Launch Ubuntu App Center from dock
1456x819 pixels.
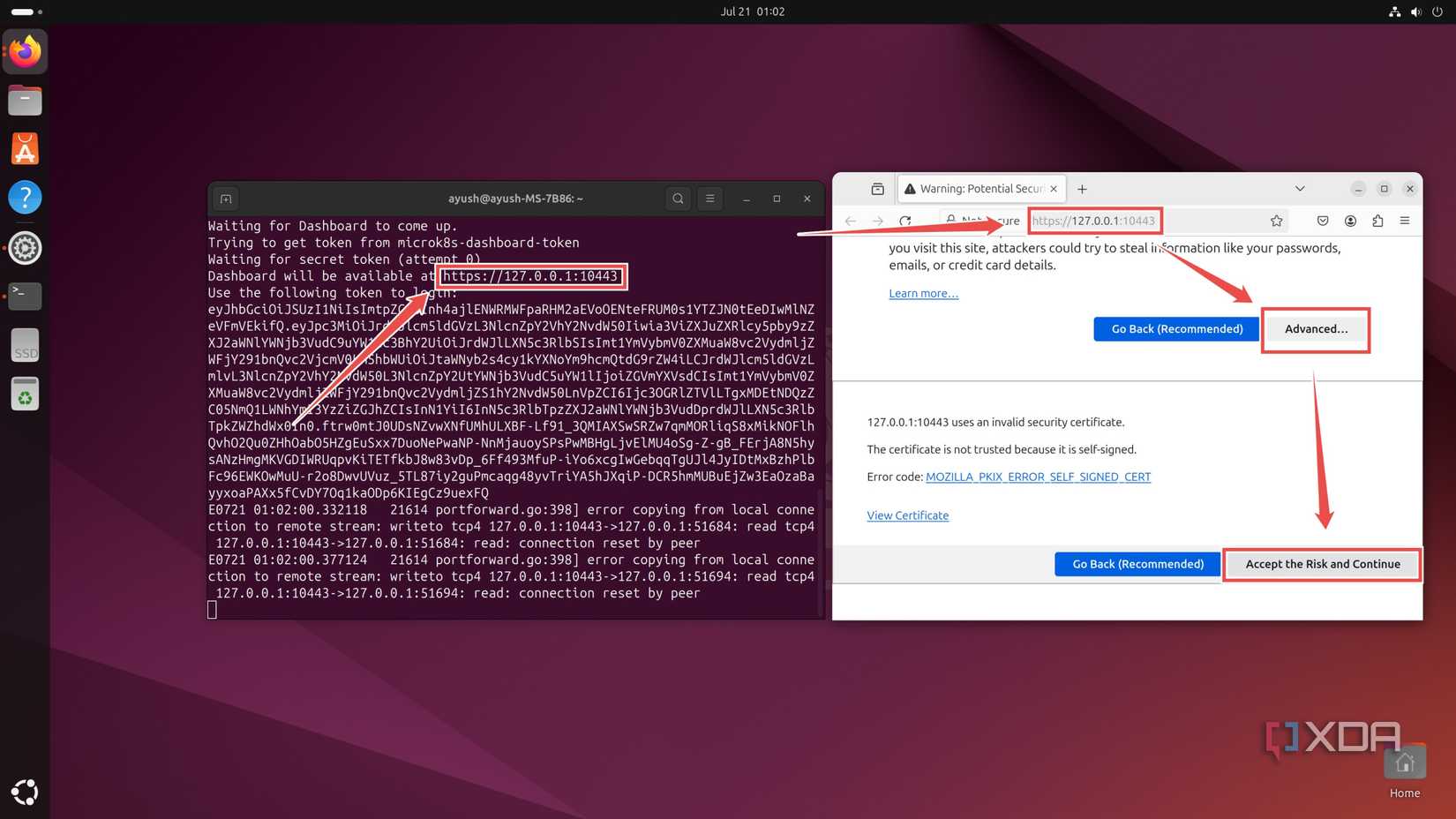(25, 149)
